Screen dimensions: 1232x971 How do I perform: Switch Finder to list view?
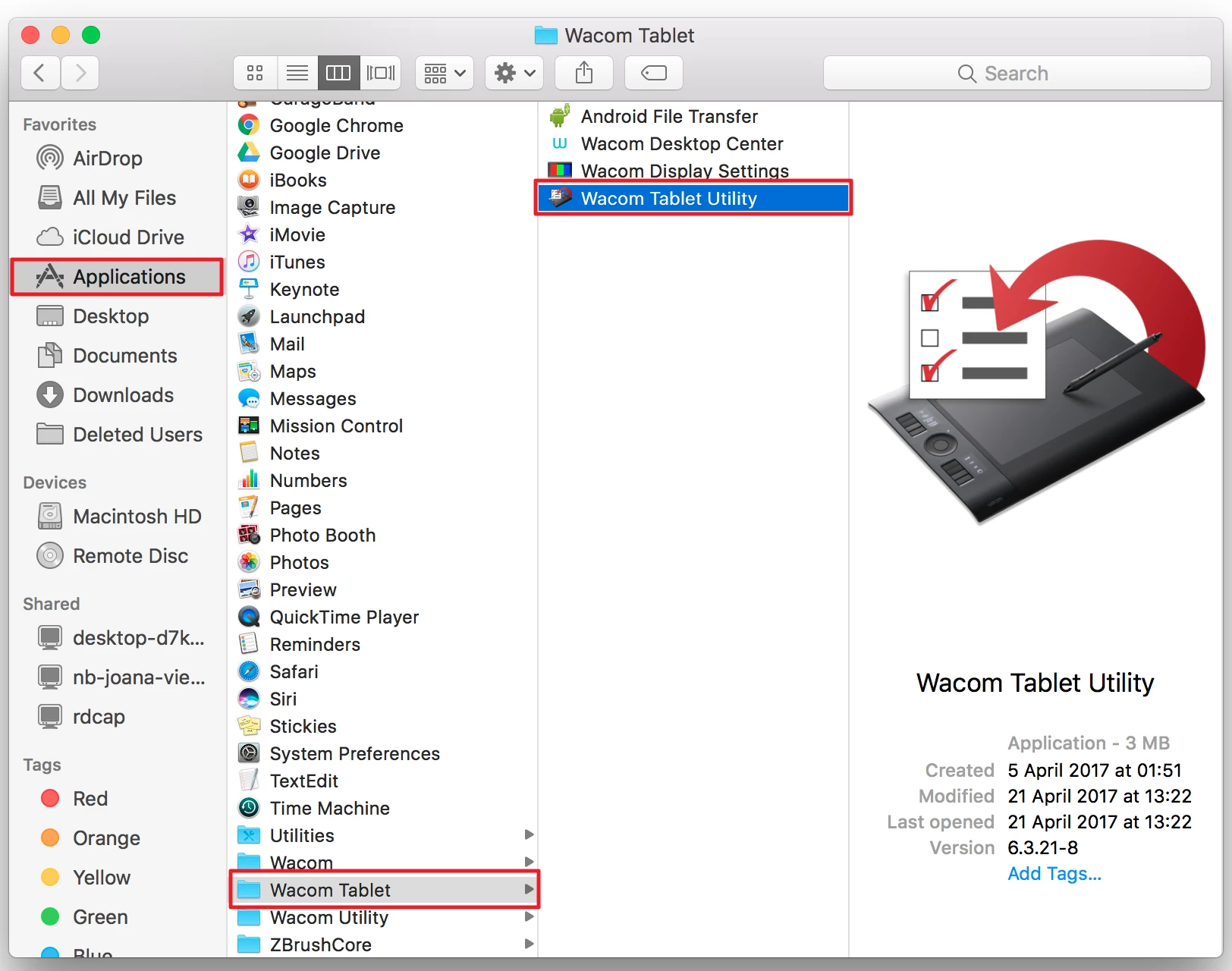(297, 73)
